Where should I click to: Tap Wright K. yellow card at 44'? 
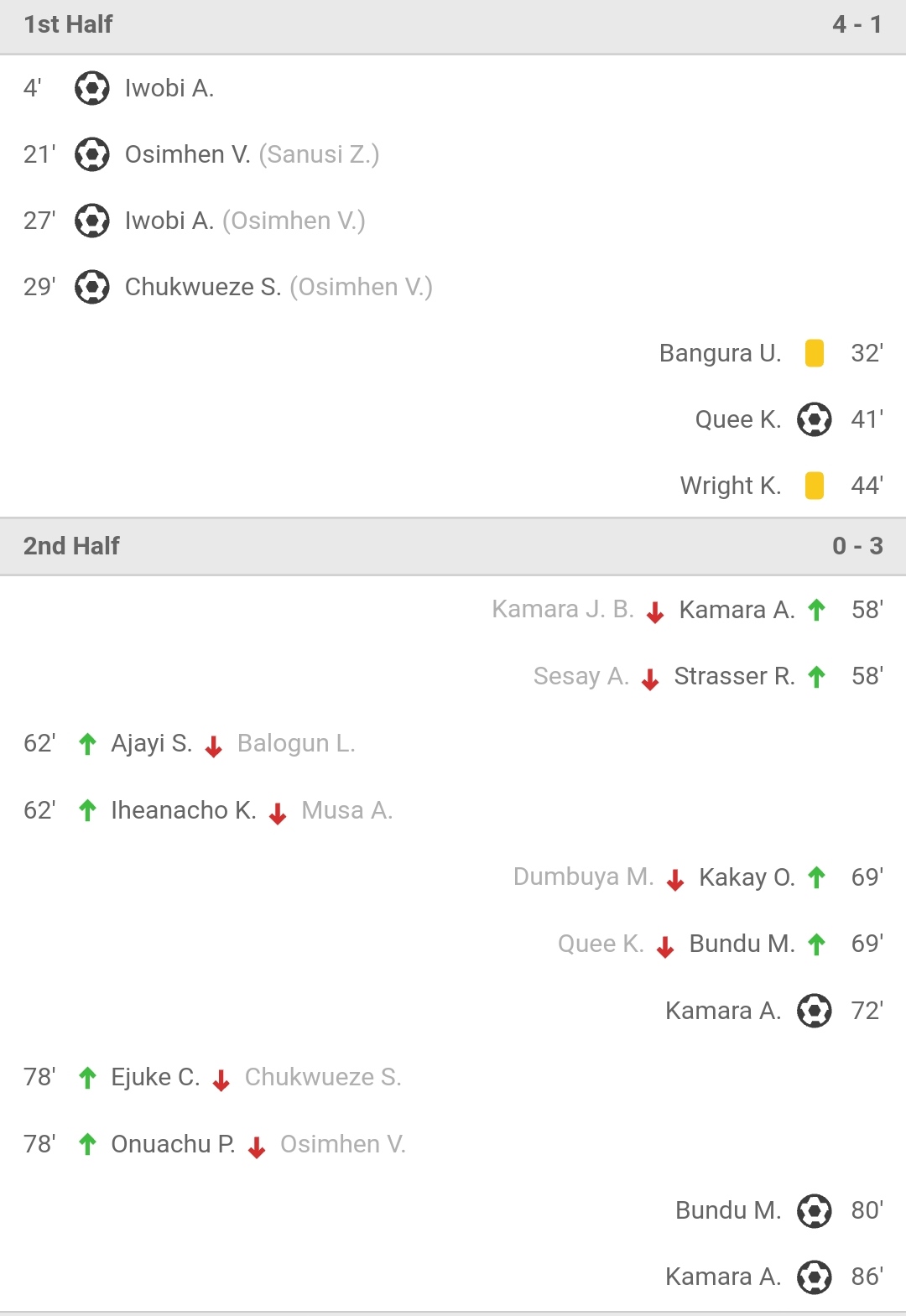(814, 486)
